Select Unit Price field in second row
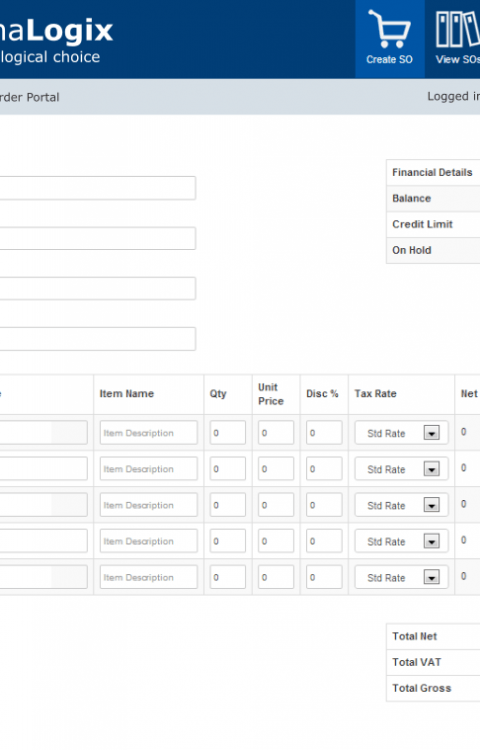Image resolution: width=480 pixels, height=750 pixels. click(276, 469)
